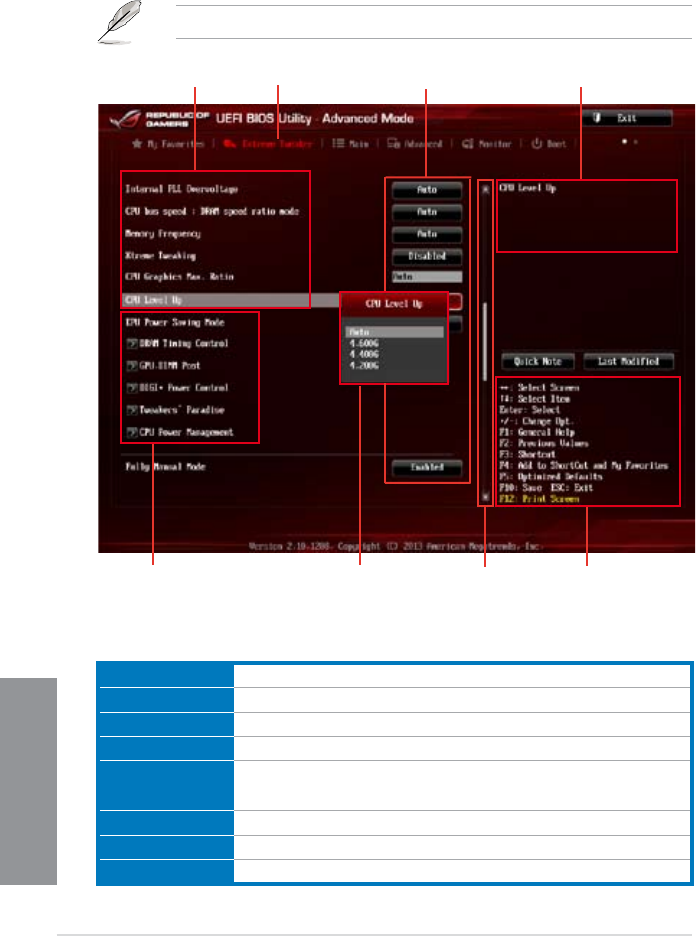Expand the DRAM Timing Control submenu

[177, 343]
